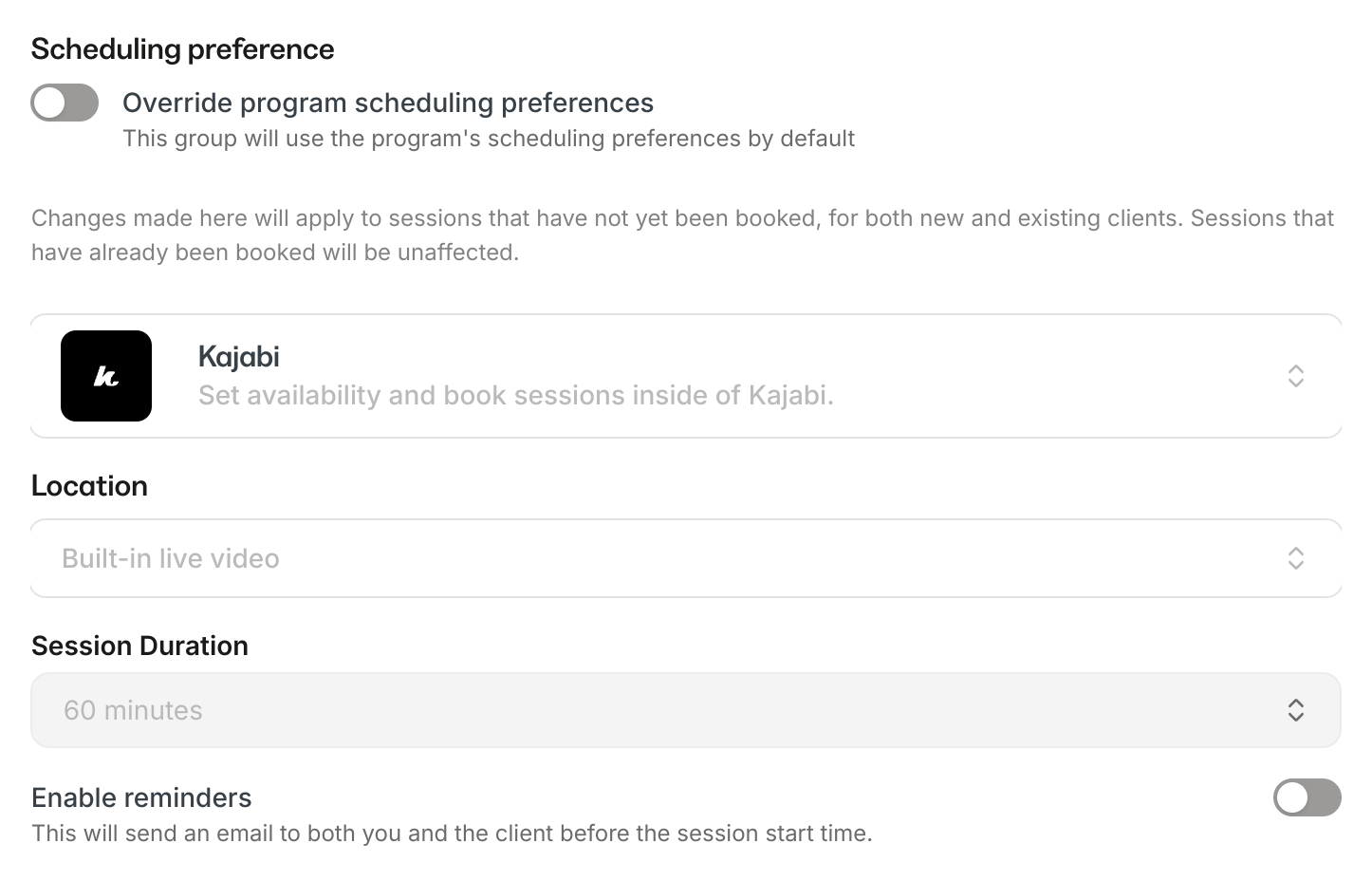1372x881 pixels.
Task: Click the chevron beside the Kajabi selector
Action: (1296, 376)
